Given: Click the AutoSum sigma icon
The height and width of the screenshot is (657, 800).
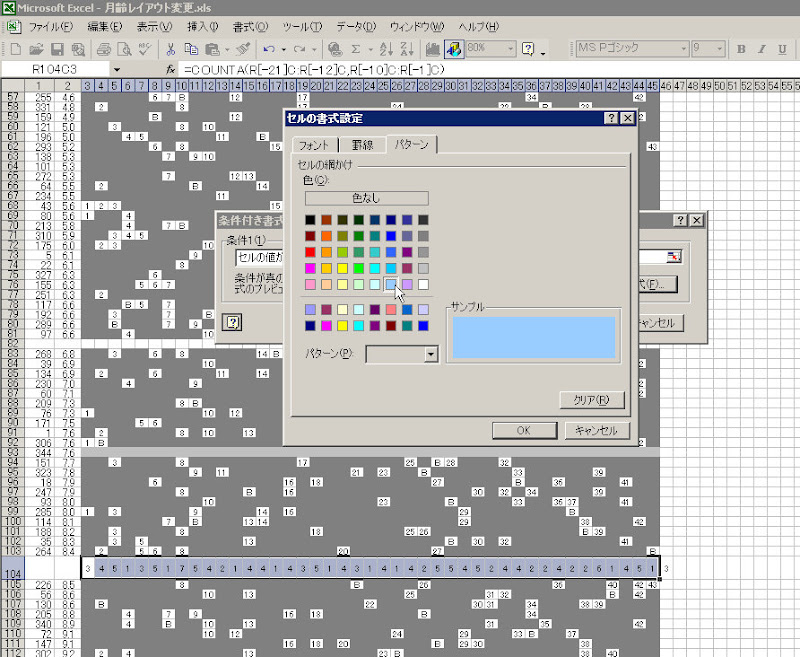Looking at the screenshot, I should point(356,49).
